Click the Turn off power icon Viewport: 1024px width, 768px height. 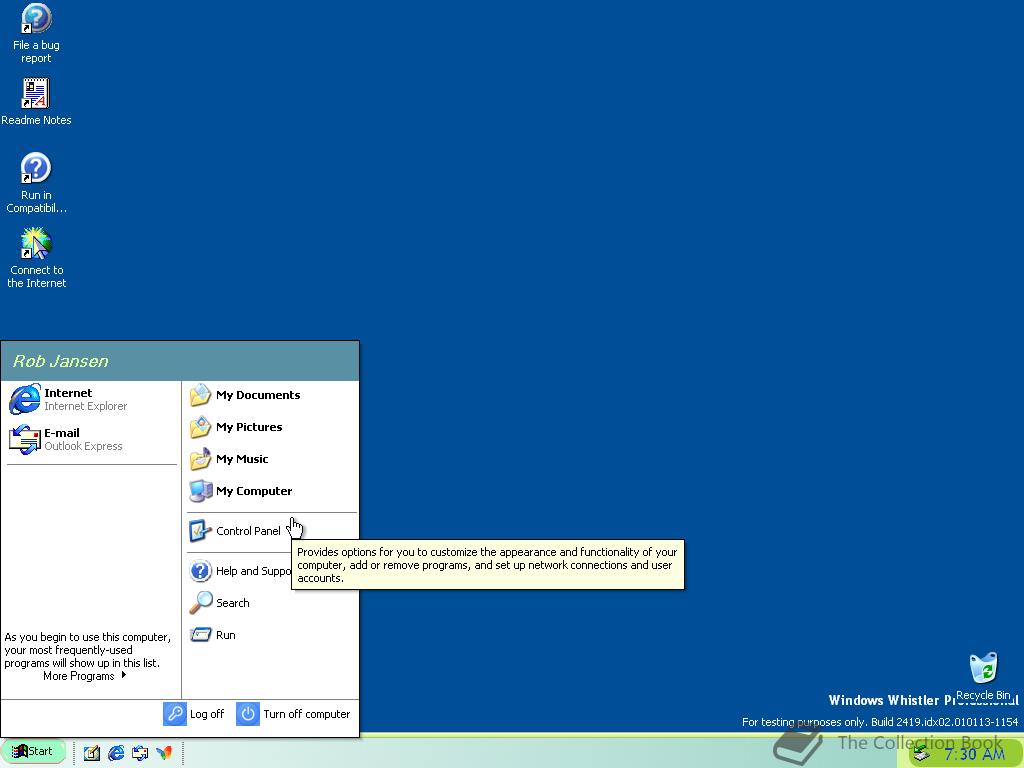point(248,714)
